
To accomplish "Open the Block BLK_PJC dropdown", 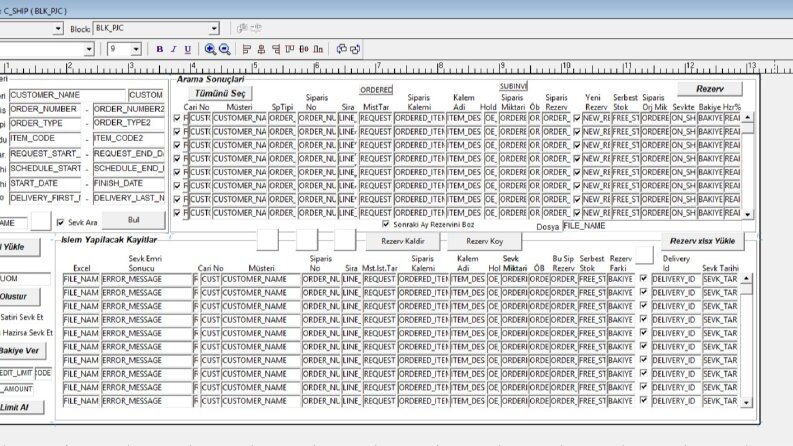I will [214, 29].
